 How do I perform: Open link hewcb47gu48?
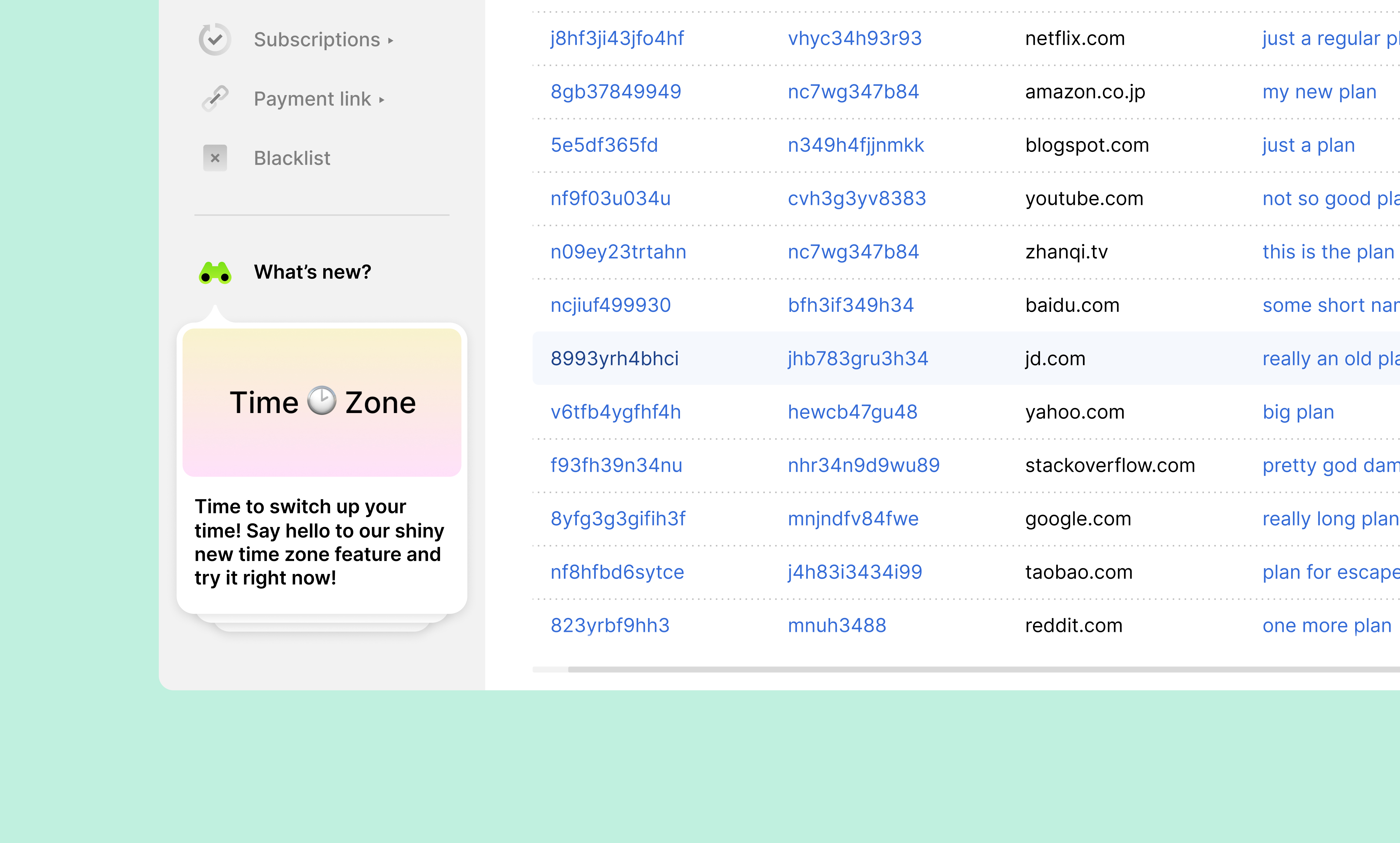853,412
